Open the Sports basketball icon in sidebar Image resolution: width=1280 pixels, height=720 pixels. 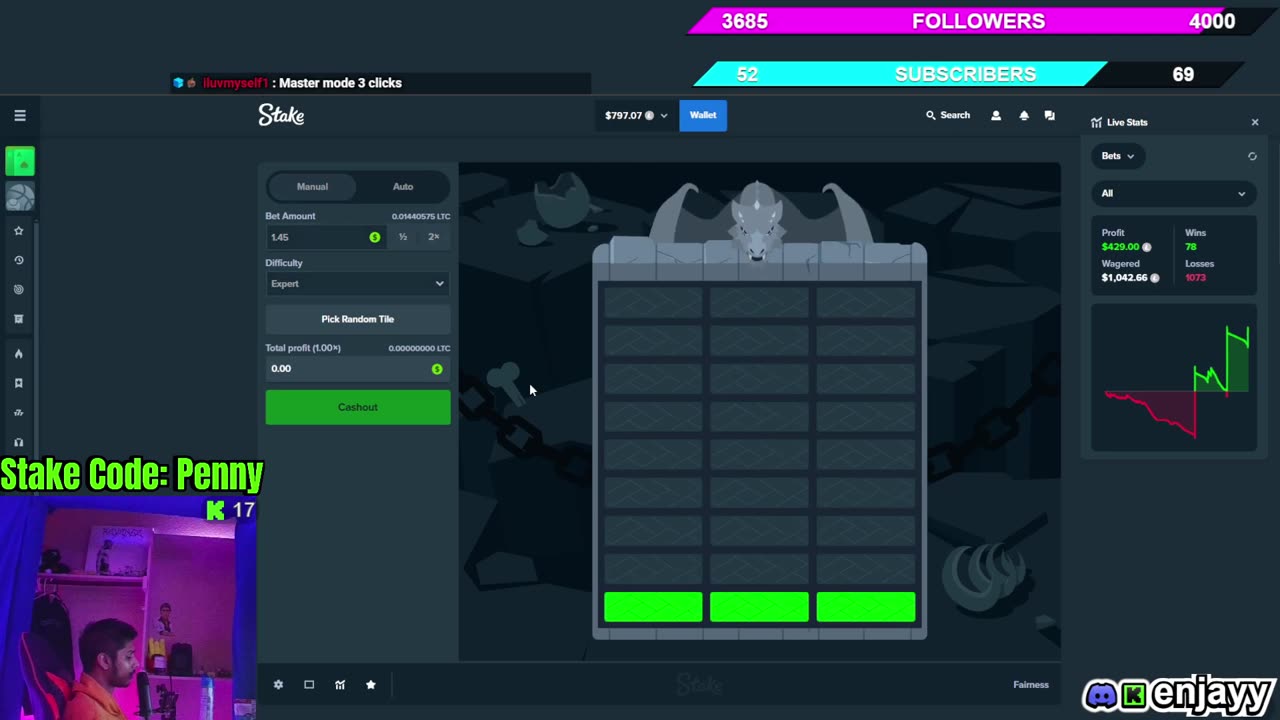pos(20,197)
